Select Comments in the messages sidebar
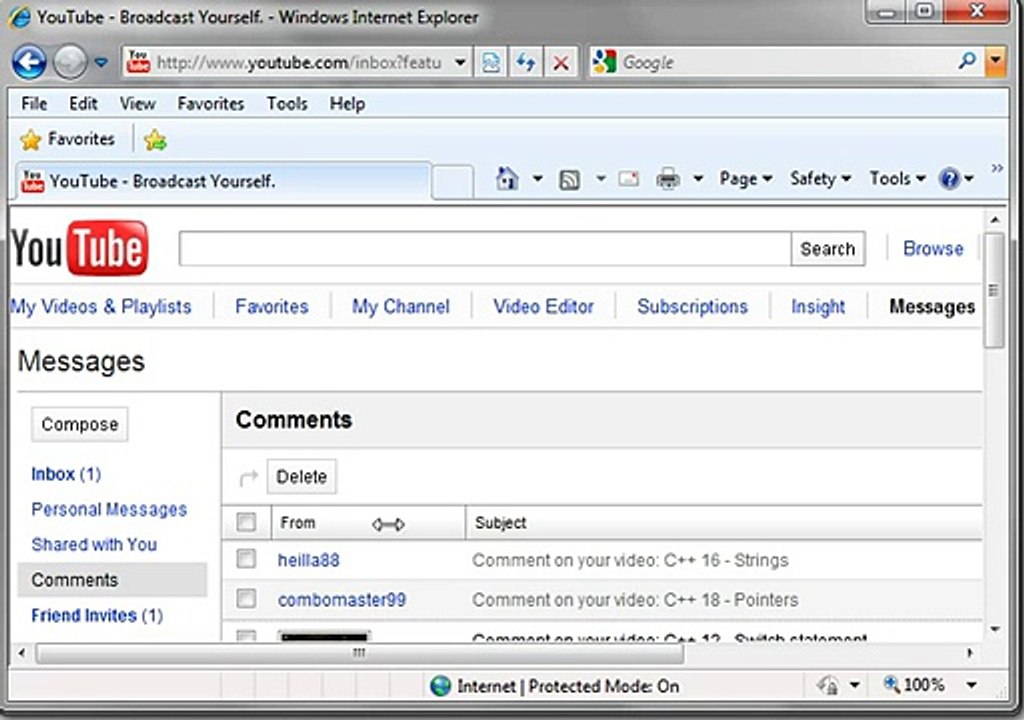This screenshot has width=1024, height=720. point(112,580)
